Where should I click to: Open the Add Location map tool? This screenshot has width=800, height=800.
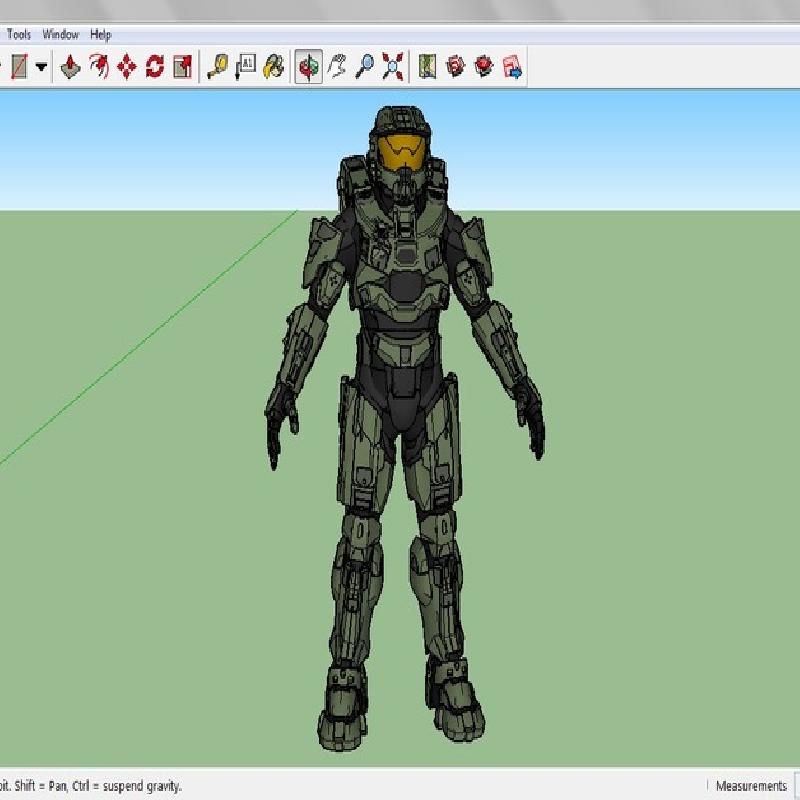pos(427,67)
